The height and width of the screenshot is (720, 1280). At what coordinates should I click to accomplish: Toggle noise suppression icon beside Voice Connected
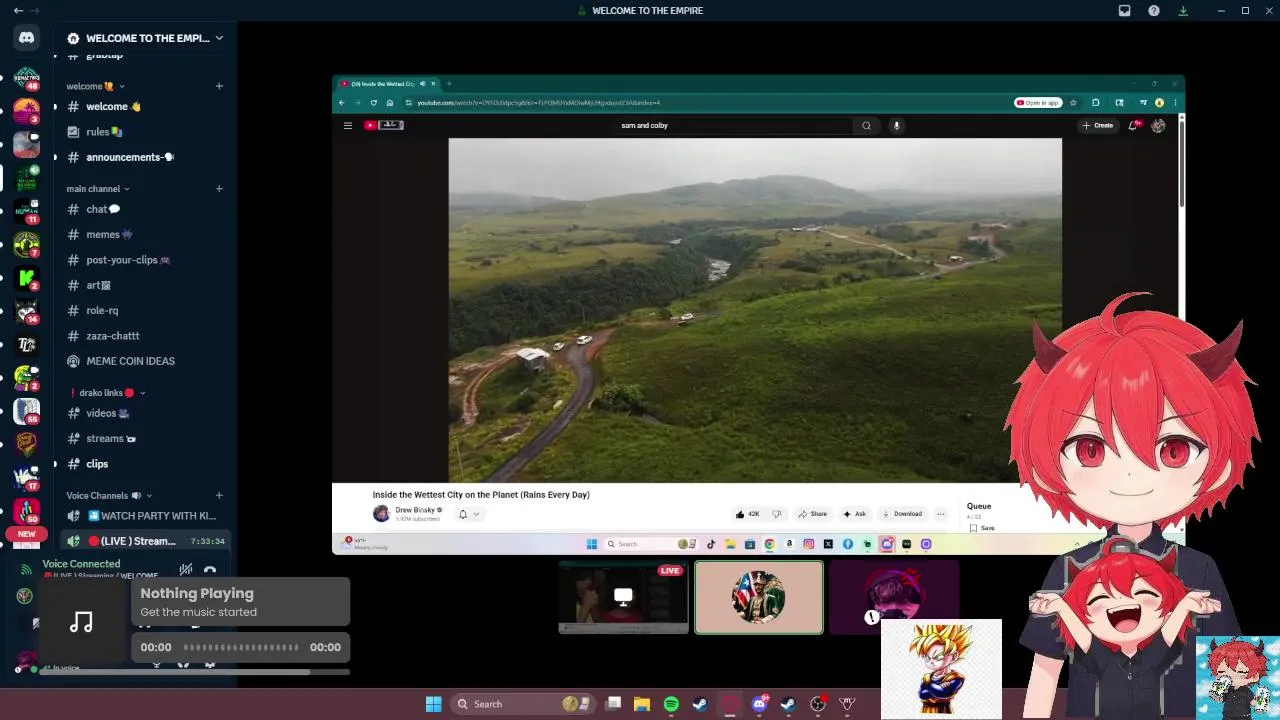(186, 570)
